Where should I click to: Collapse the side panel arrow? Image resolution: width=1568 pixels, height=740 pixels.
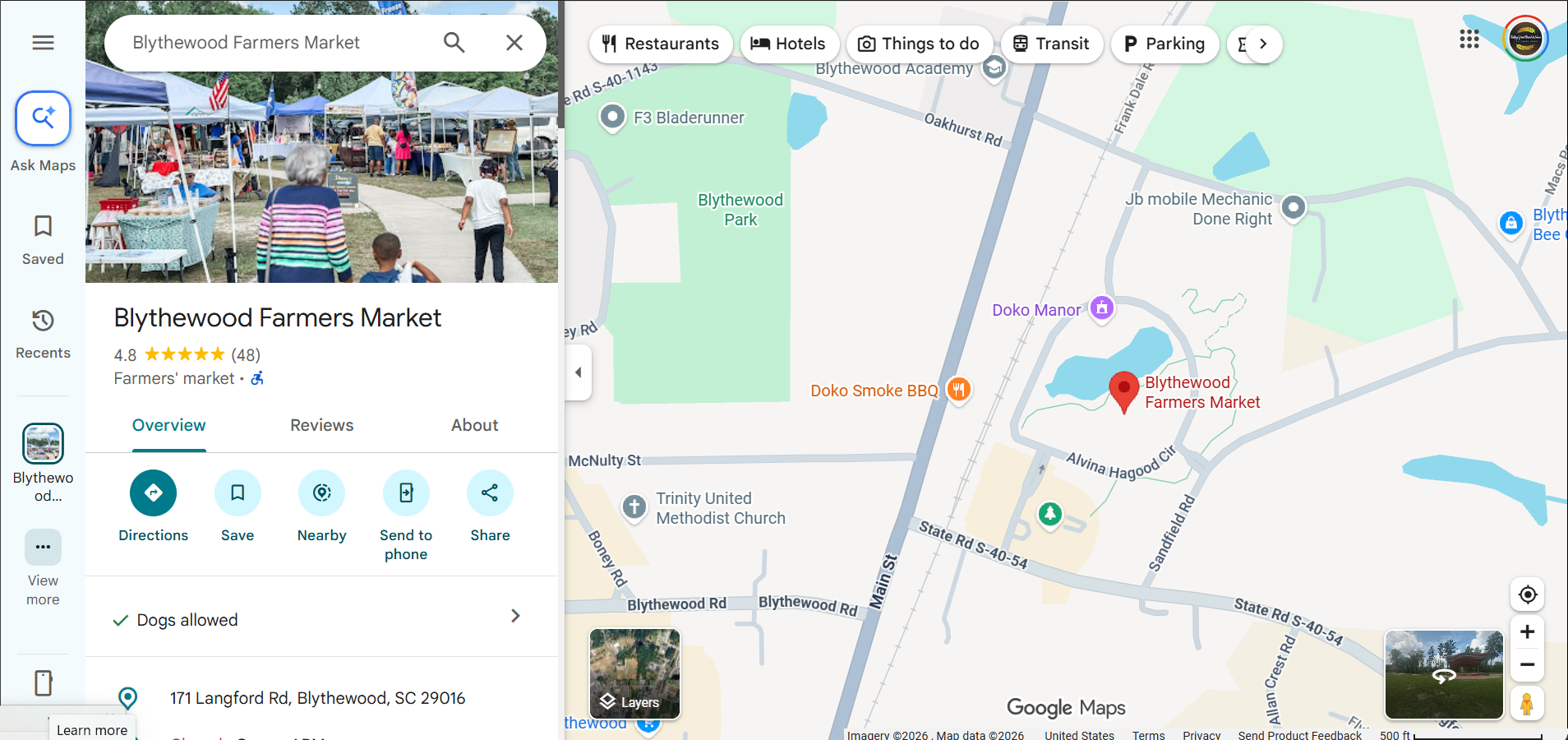tap(578, 372)
